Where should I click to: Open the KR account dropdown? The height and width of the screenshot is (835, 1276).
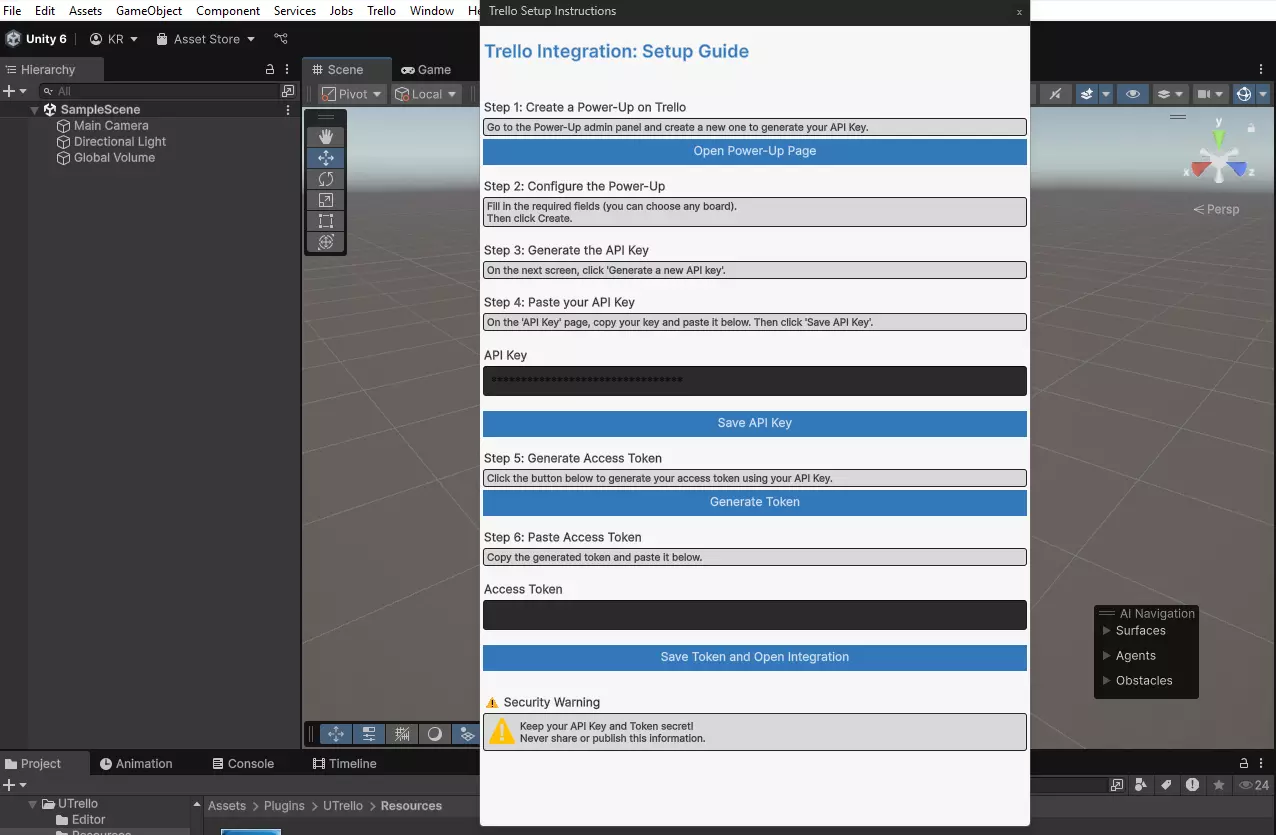coord(114,39)
